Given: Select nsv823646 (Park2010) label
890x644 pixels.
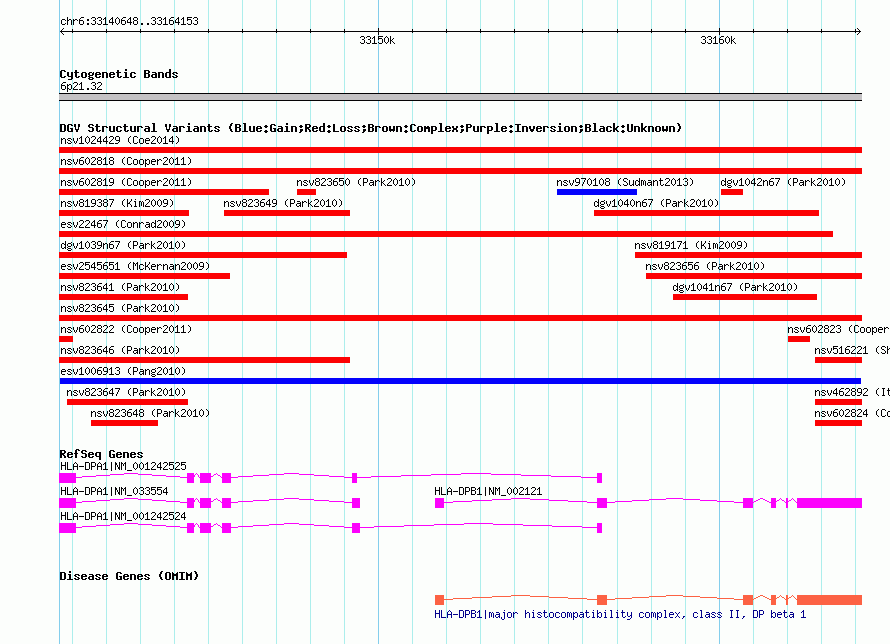Looking at the screenshot, I should click(120, 350).
